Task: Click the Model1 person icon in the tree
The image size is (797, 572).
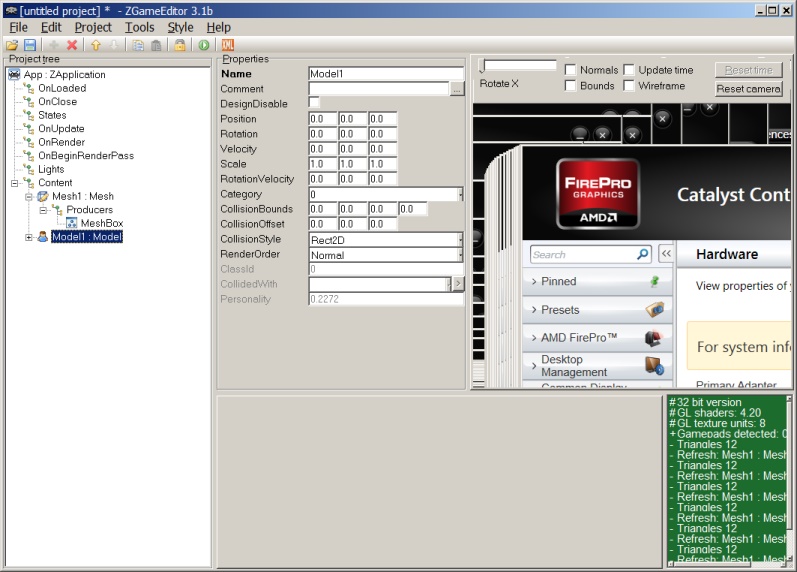Action: tap(43, 237)
